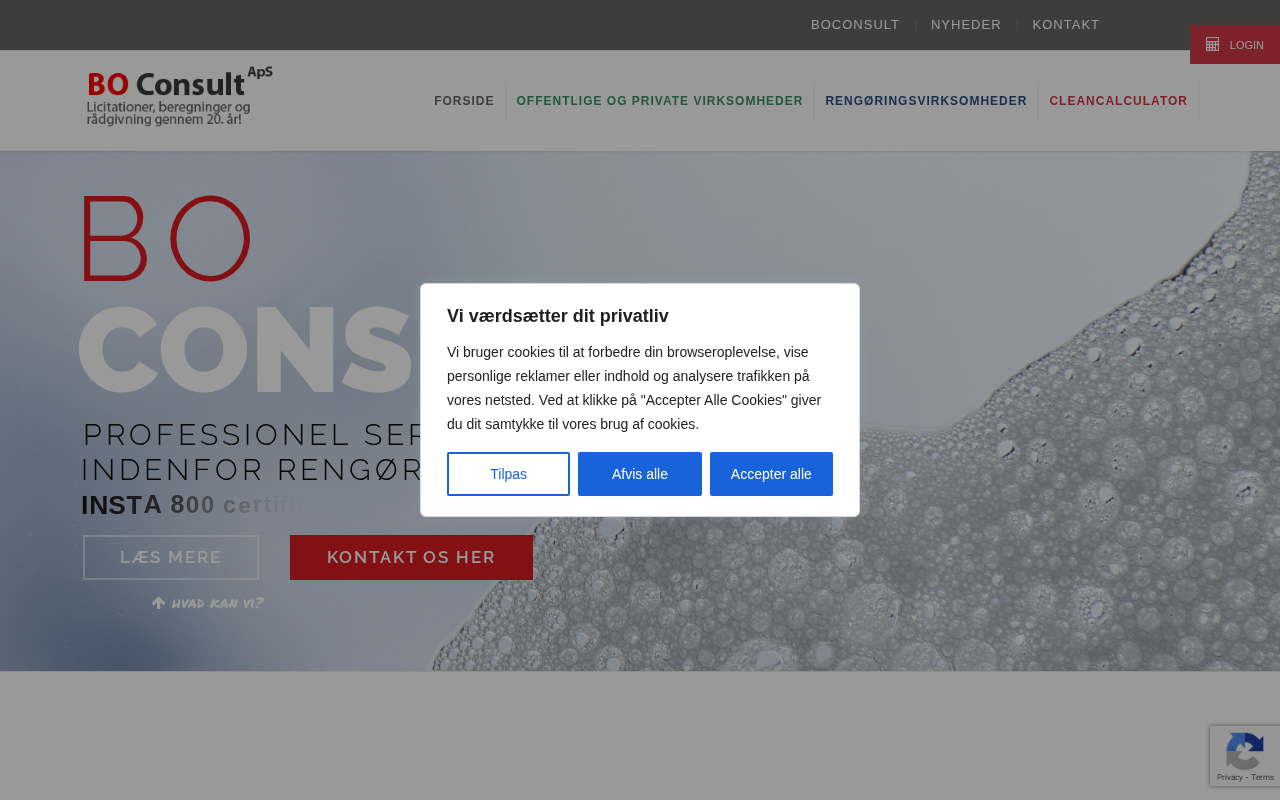Viewport: 1280px width, 800px height.
Task: Open the NYHEDER top menu item
Action: pyautogui.click(x=966, y=25)
